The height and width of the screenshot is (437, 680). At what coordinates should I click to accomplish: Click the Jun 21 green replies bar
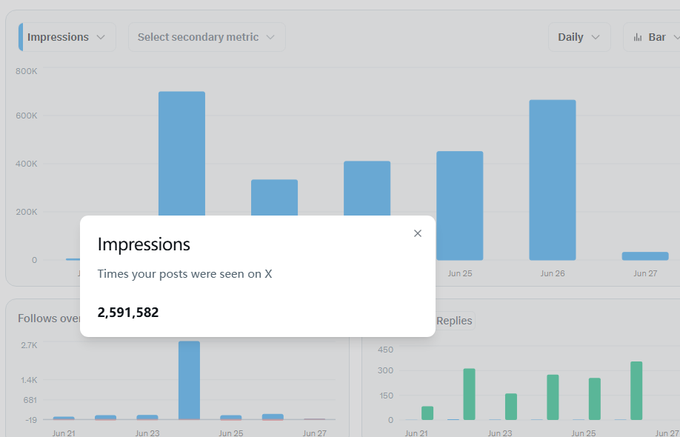427,413
